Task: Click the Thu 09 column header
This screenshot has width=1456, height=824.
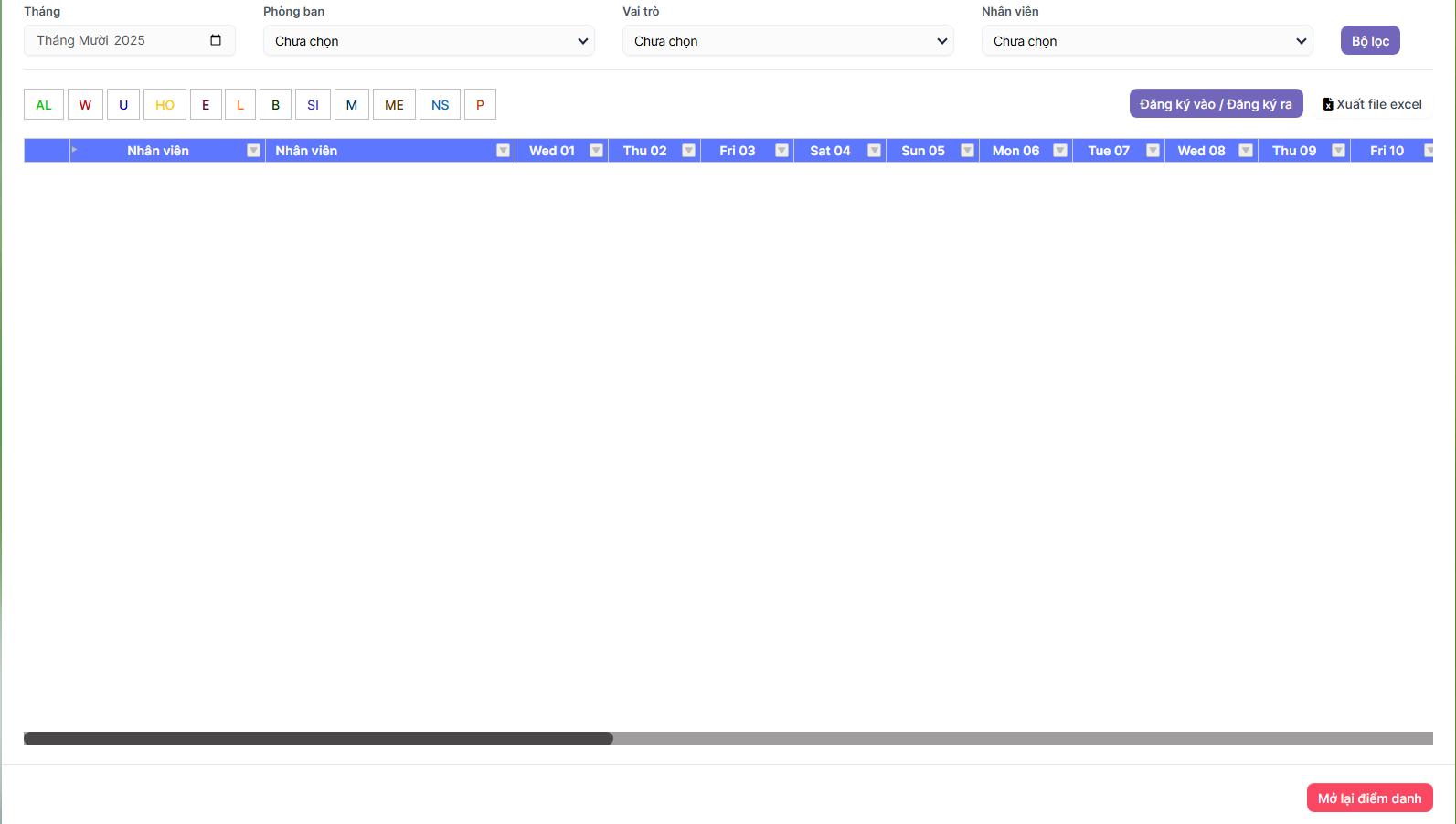Action: (x=1293, y=151)
